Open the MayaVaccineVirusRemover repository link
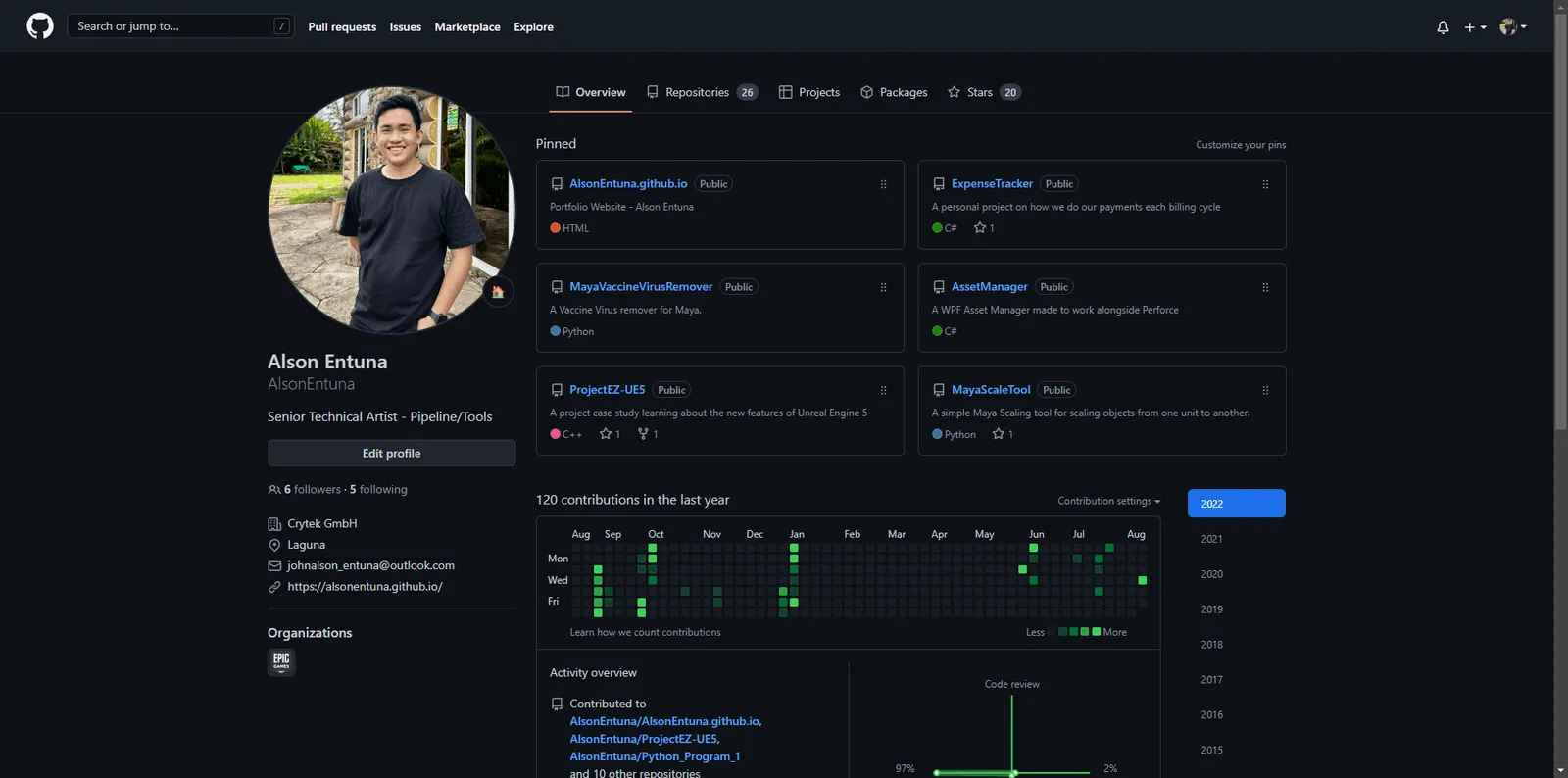 point(641,287)
